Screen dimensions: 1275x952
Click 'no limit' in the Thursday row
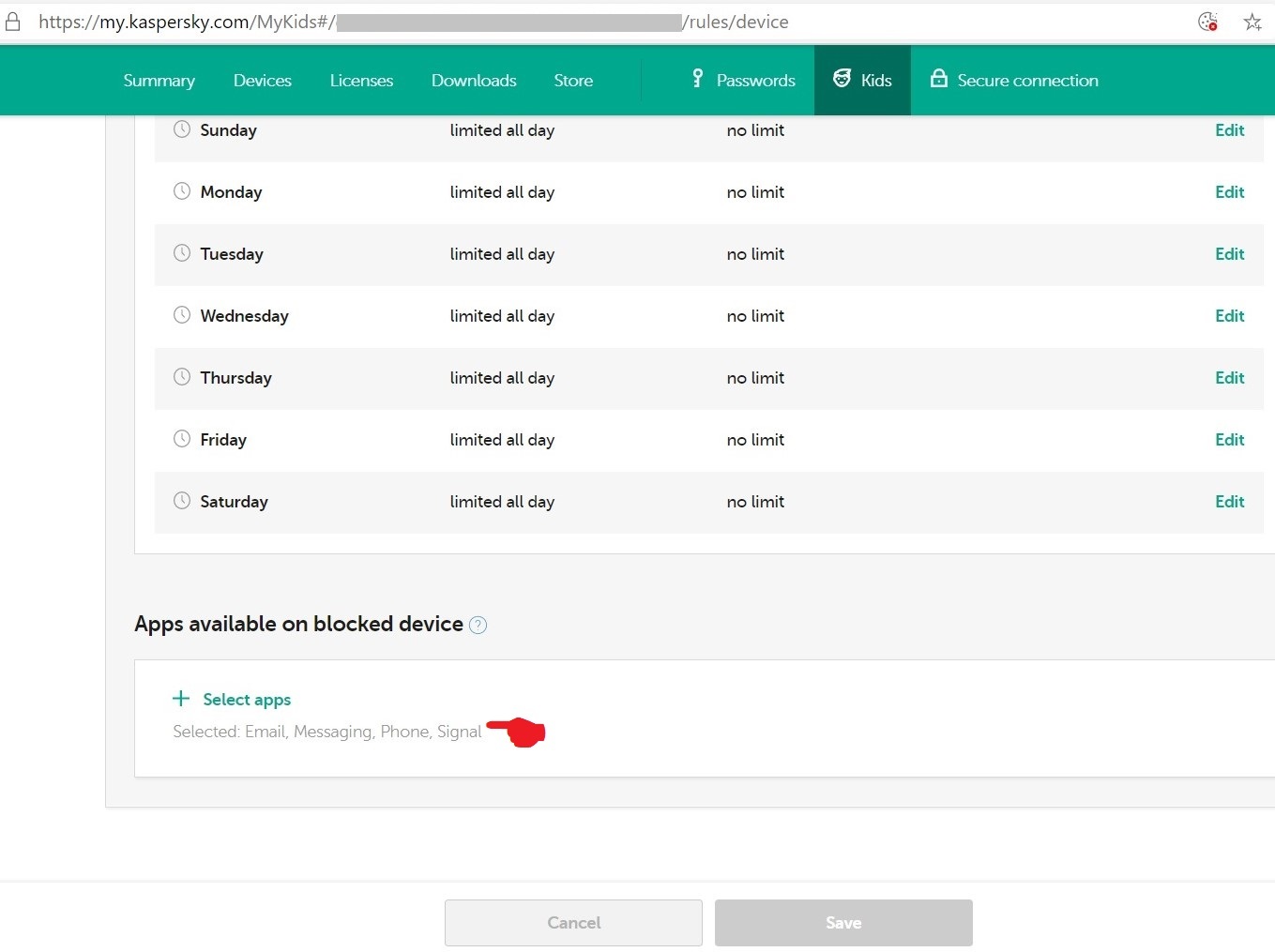click(755, 378)
